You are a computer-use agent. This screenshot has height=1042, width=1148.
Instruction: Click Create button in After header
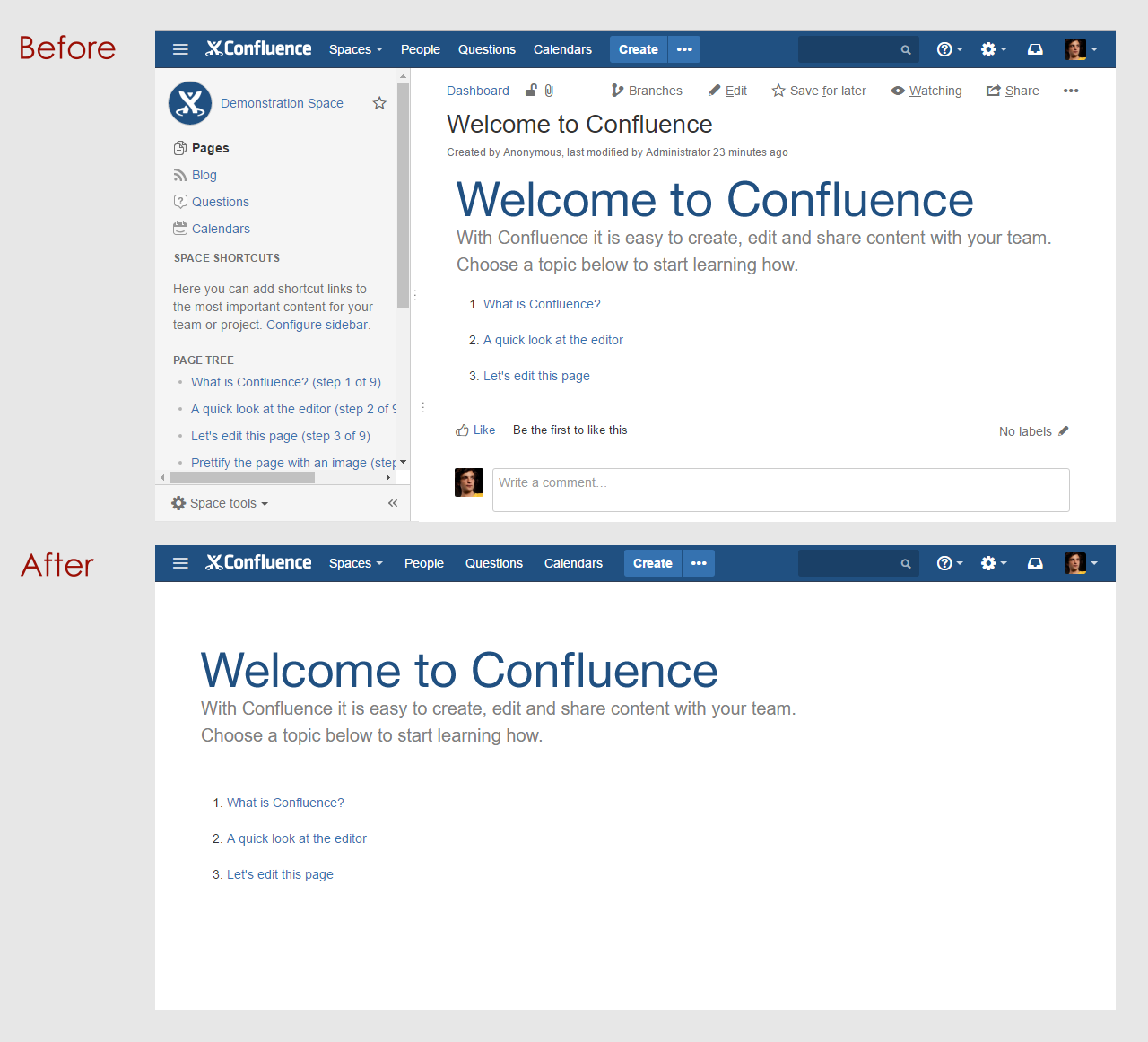click(653, 563)
